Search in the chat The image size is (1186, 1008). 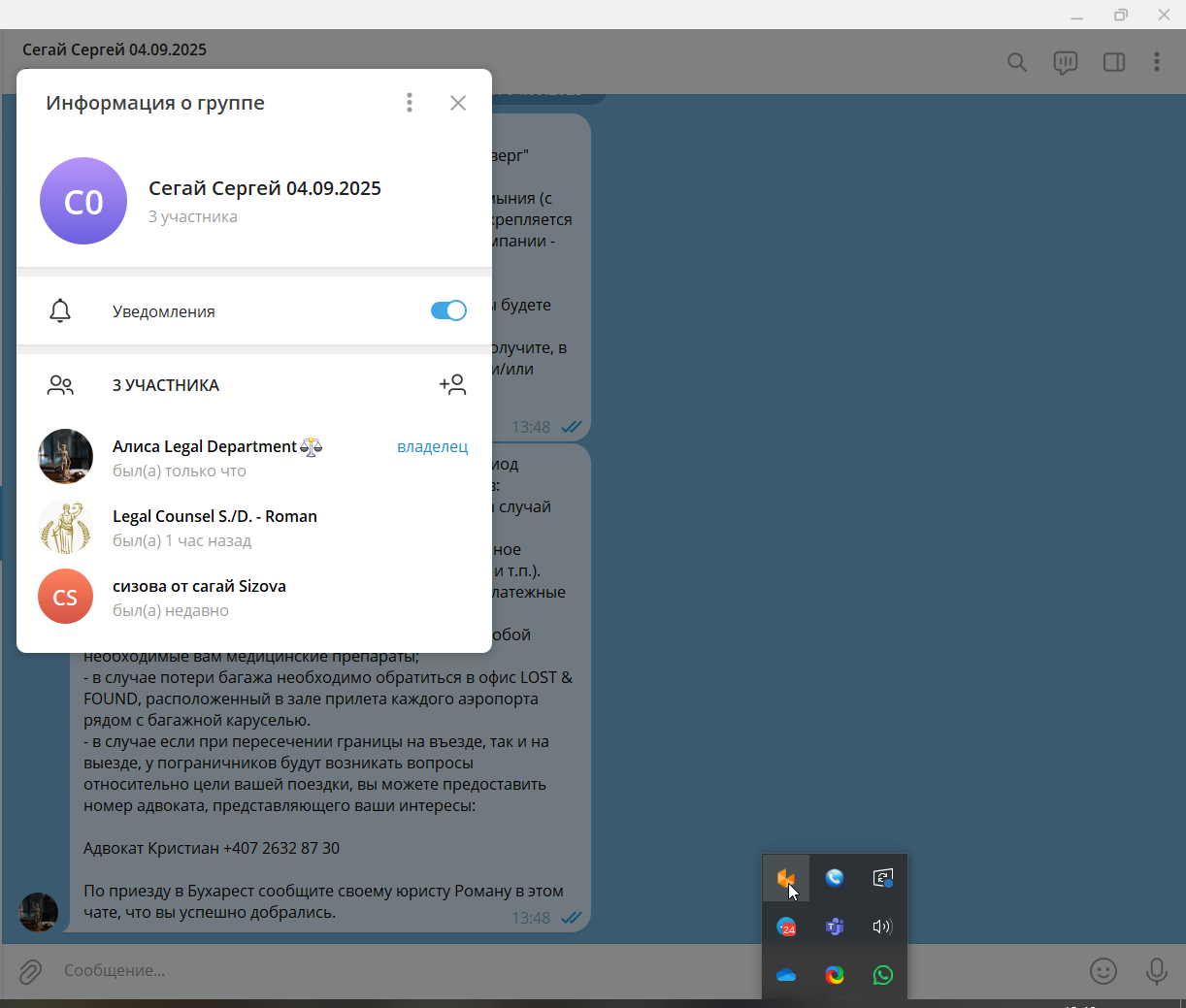(x=1017, y=62)
